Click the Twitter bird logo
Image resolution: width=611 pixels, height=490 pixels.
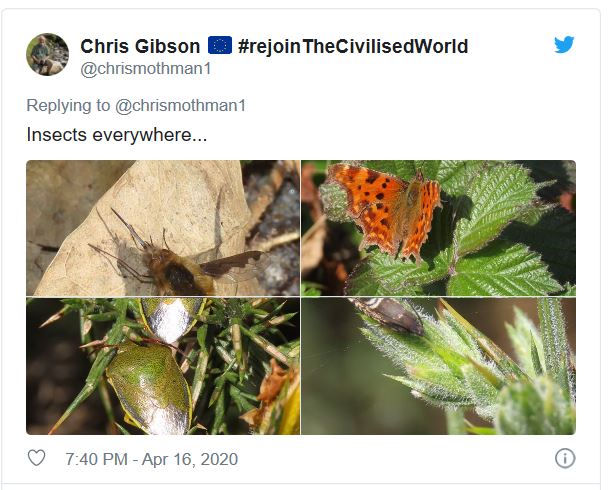tap(564, 44)
